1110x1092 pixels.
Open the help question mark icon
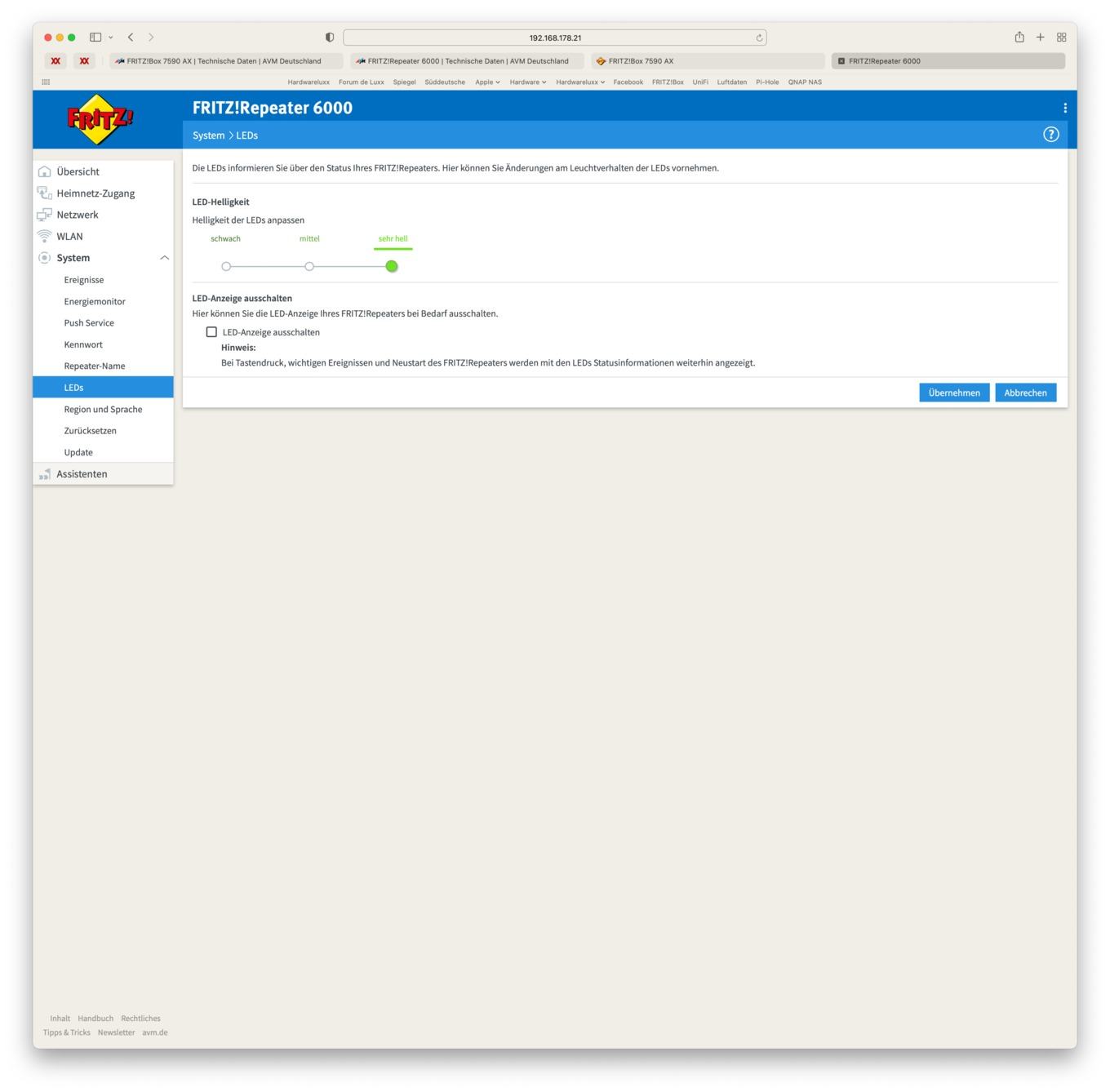tap(1050, 135)
